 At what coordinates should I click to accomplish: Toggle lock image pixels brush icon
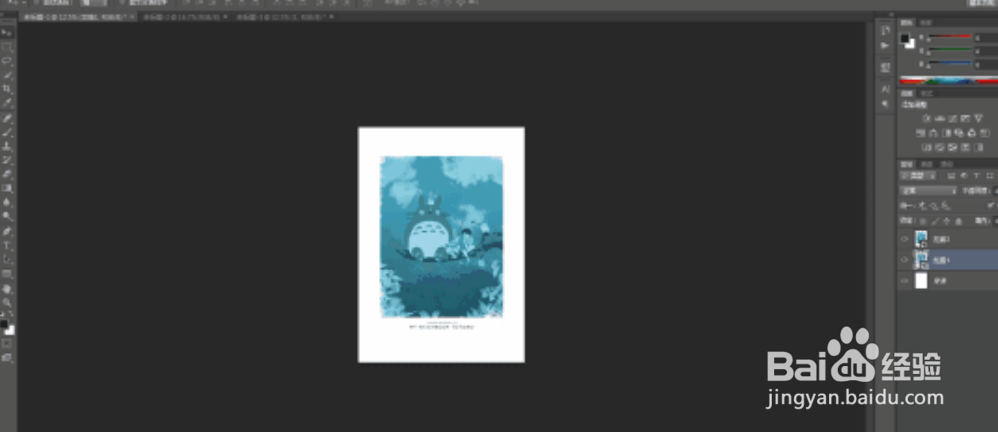coord(935,221)
